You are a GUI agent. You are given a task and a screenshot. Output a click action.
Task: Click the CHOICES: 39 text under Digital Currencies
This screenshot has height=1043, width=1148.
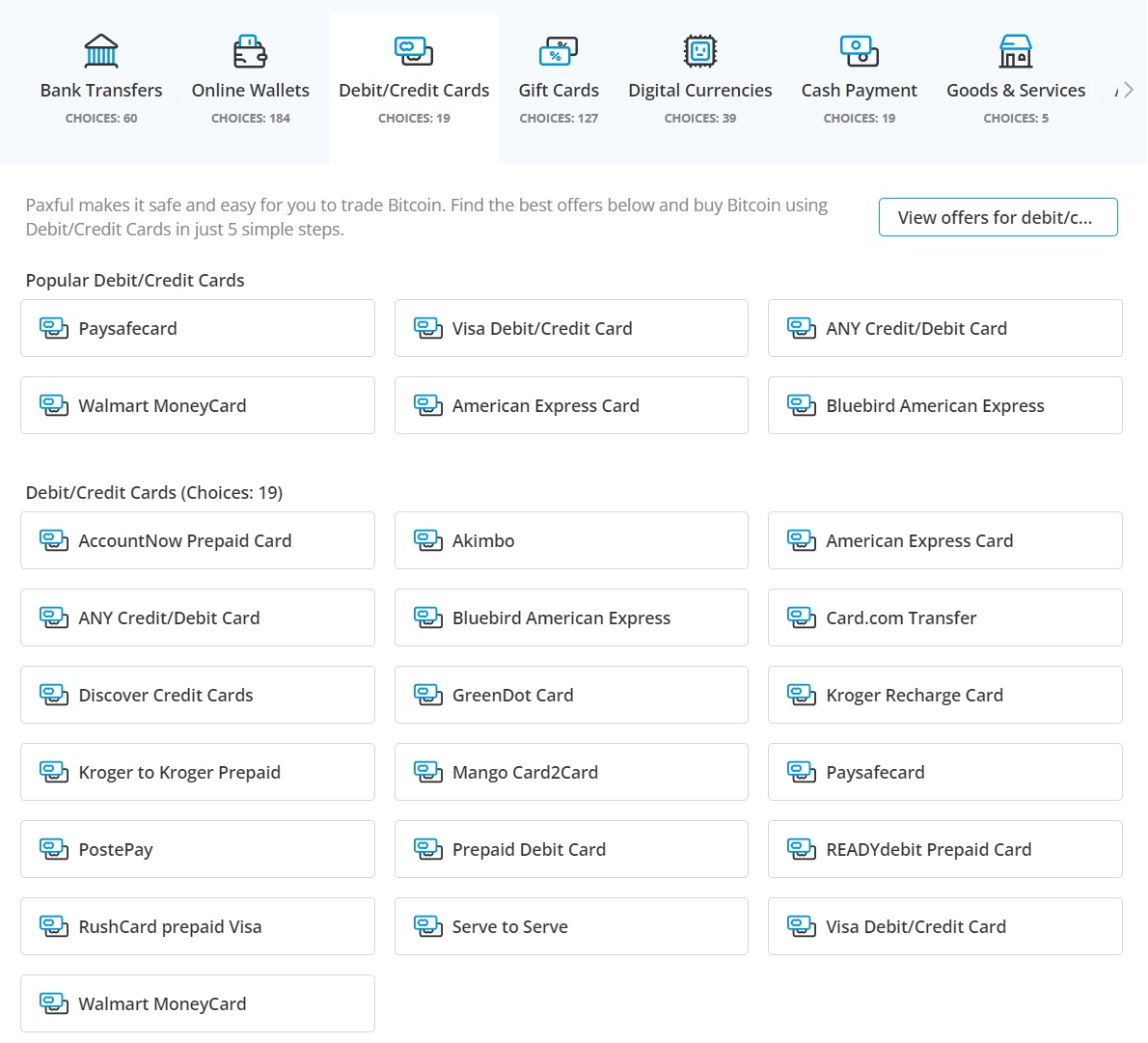tap(700, 118)
